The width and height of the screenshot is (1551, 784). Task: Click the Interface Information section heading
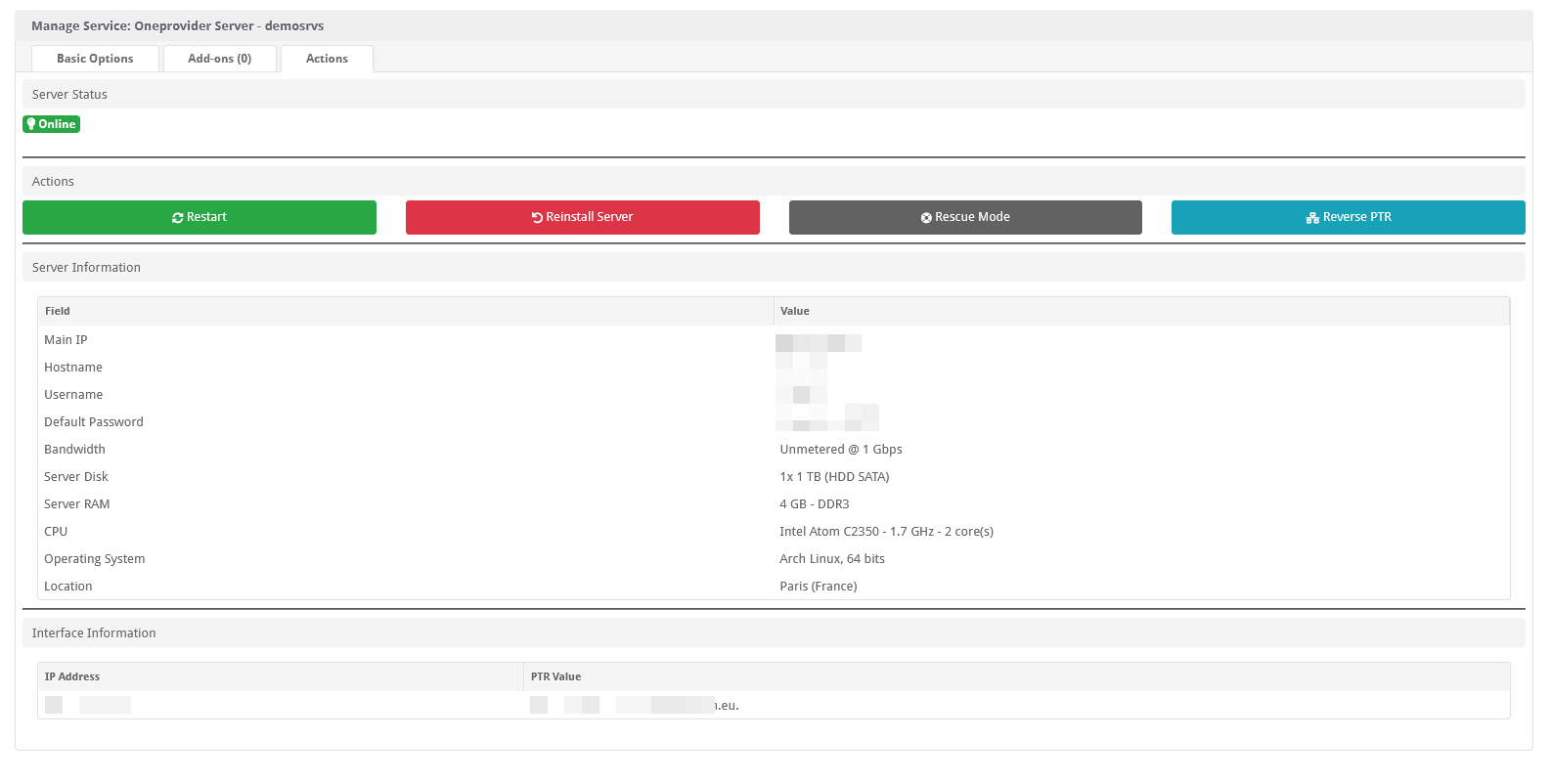[94, 633]
